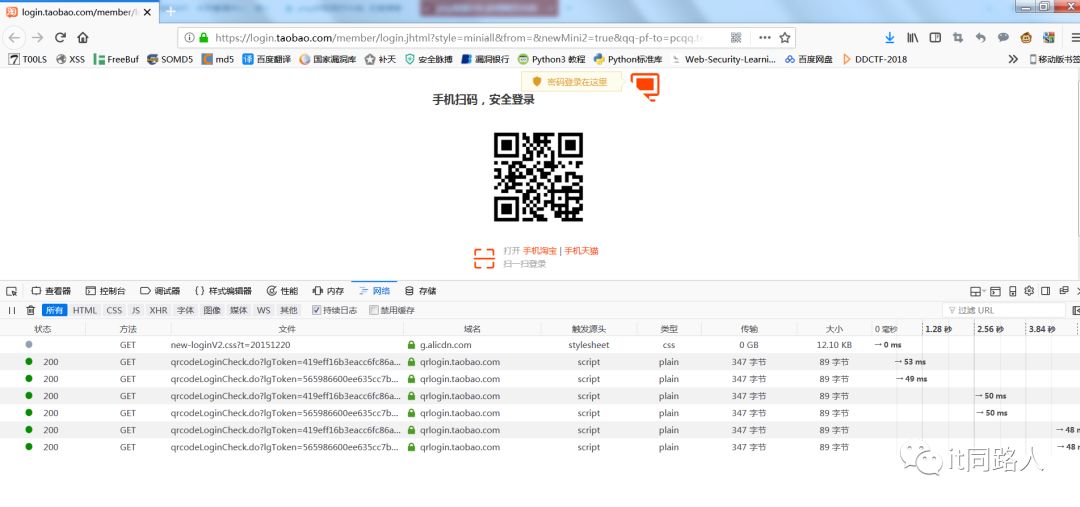Open the 调试器 devtools tab
The image size is (1080, 507).
[160, 291]
